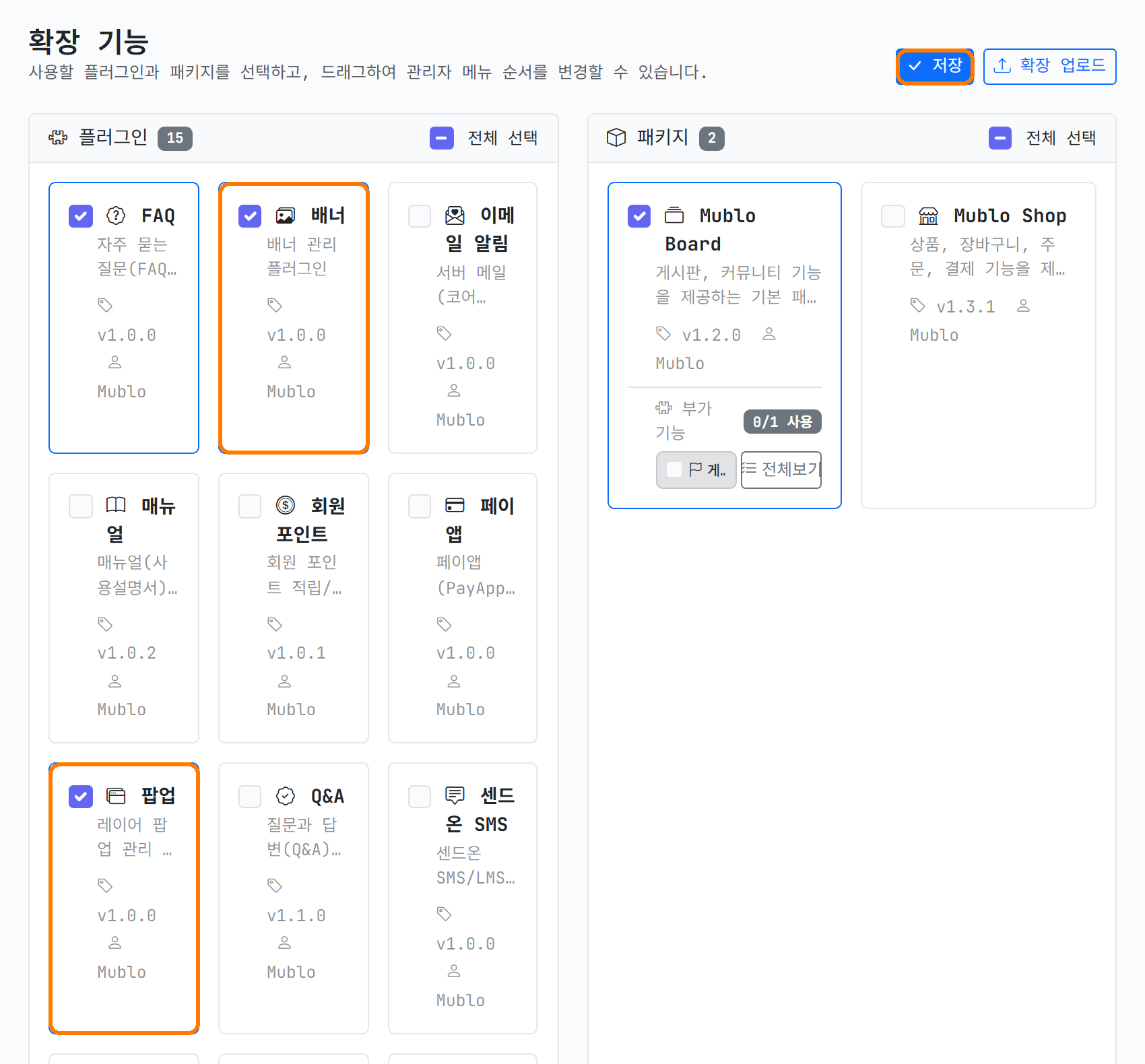Click the plugin count badge '15'
The height and width of the screenshot is (1064, 1145).
[175, 138]
